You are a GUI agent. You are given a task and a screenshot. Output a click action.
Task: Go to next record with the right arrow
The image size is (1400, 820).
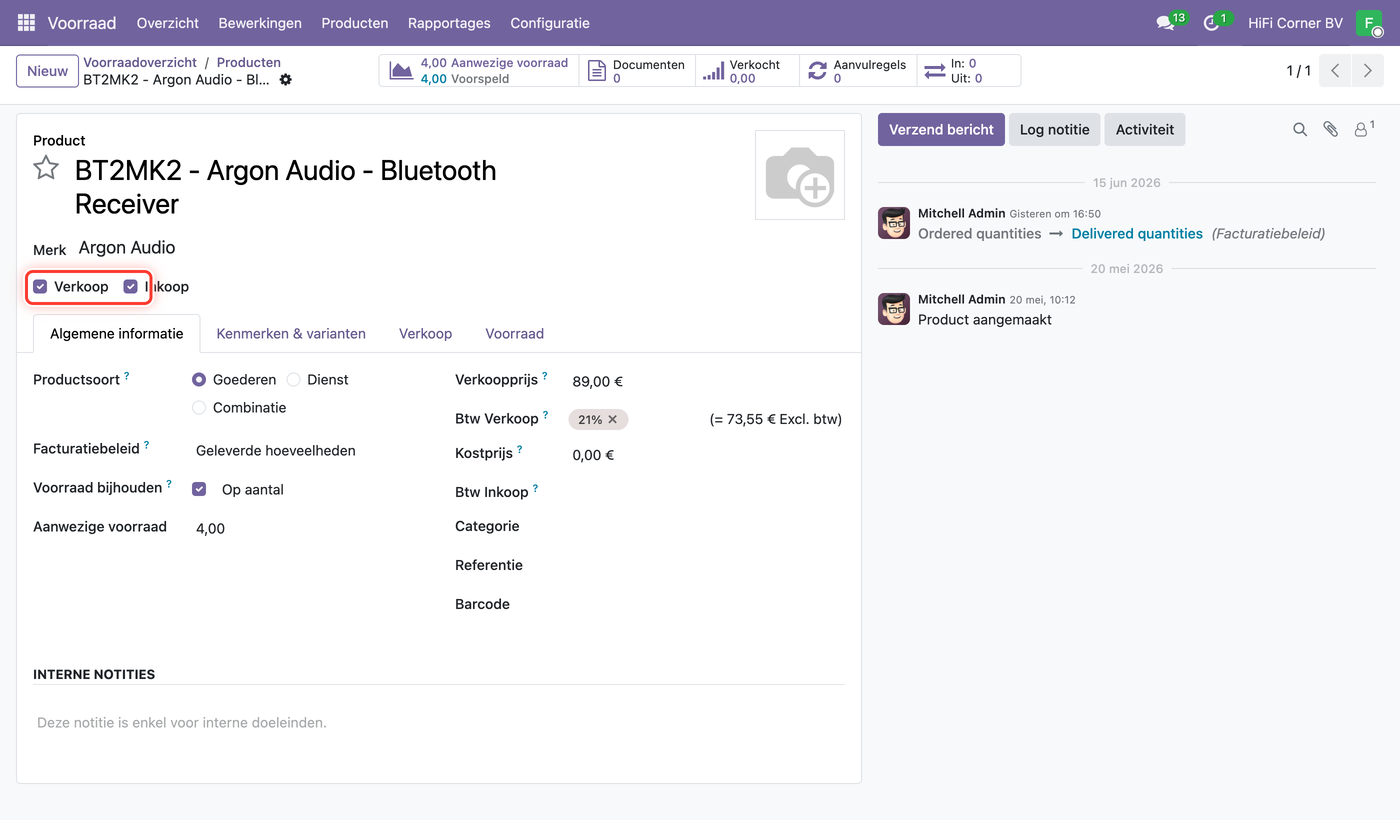[x=1367, y=71]
